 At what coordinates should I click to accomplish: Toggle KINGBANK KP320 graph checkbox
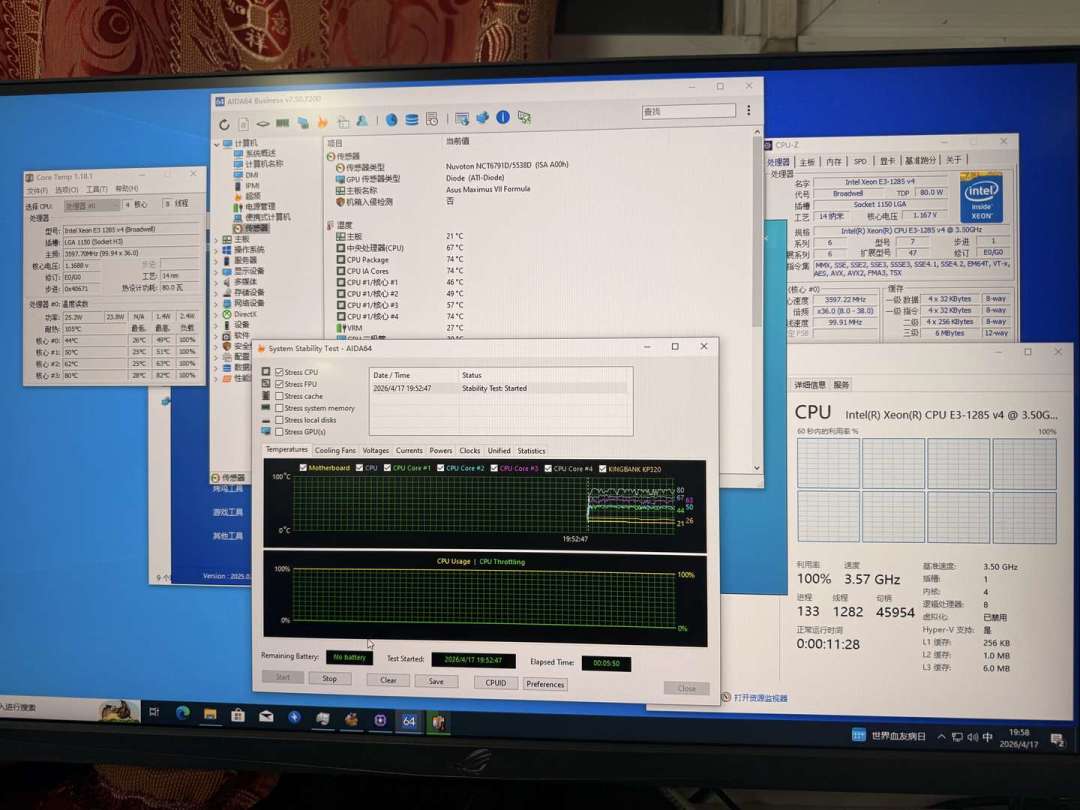603,469
